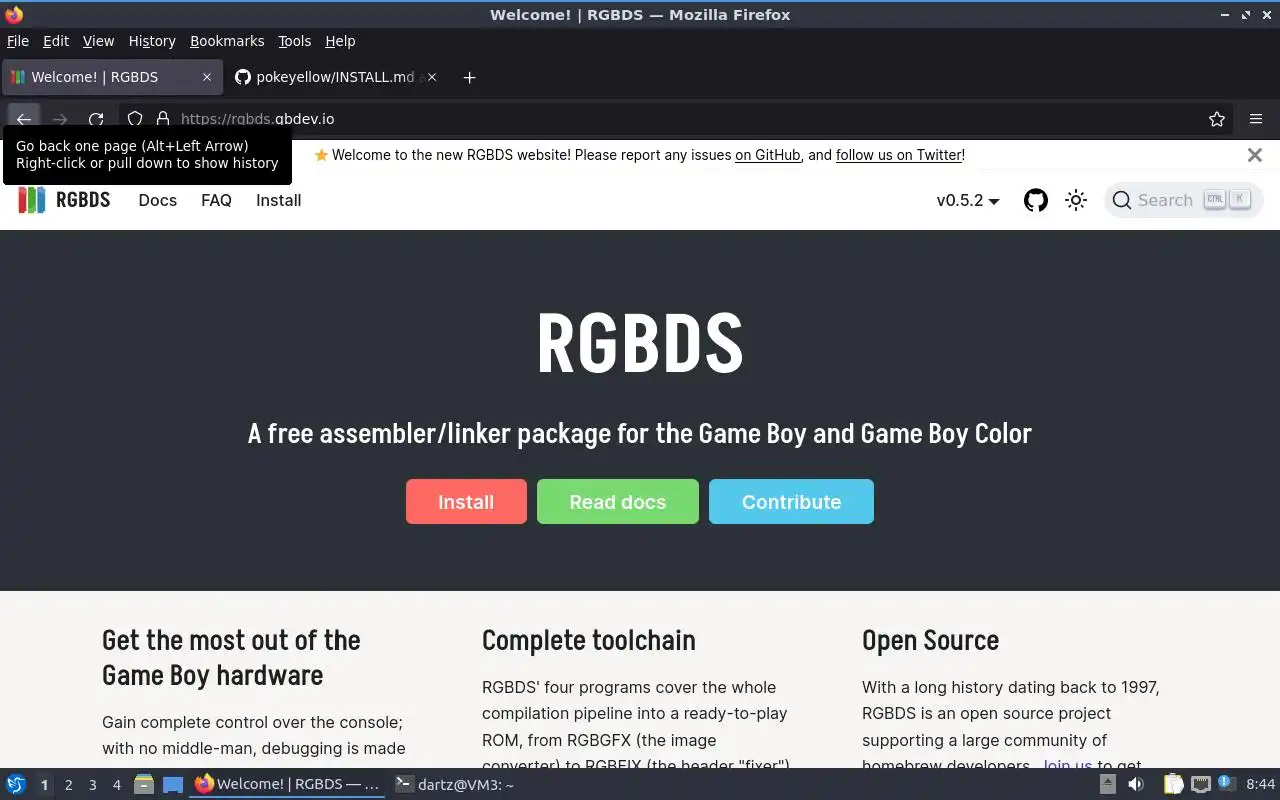Expand the v0.5.2 version dropdown

(x=968, y=200)
